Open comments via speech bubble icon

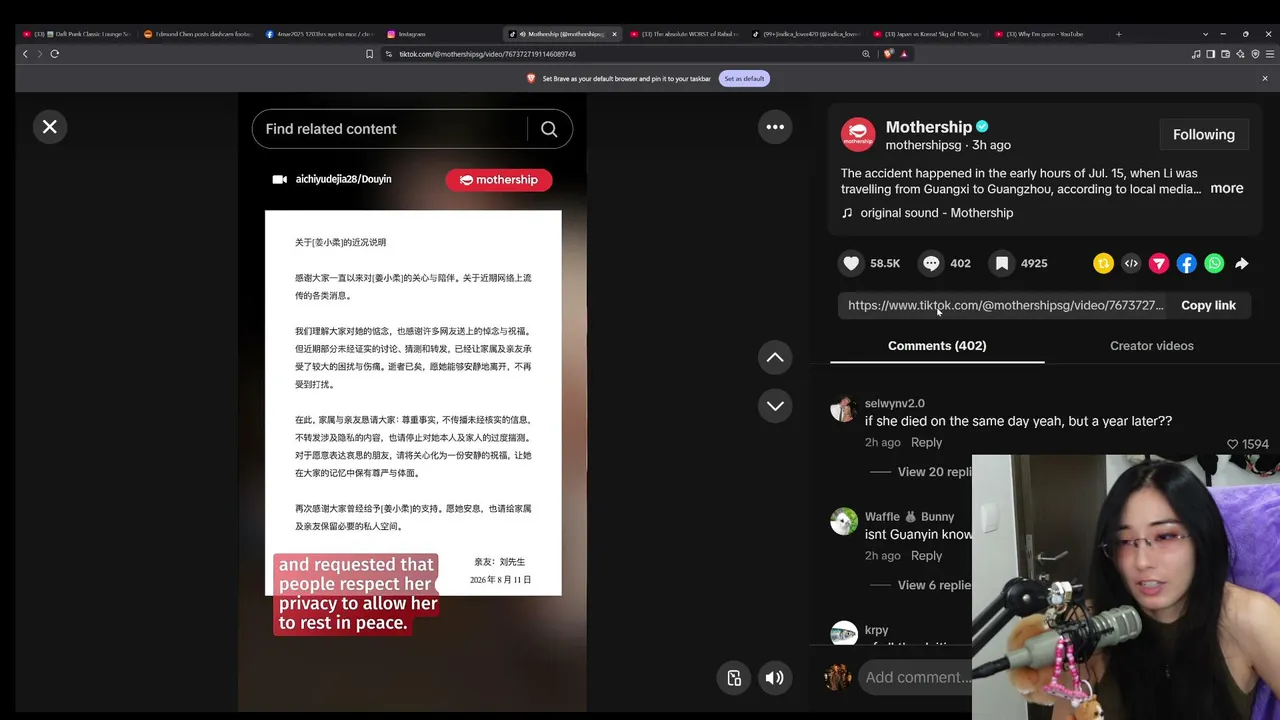[931, 263]
